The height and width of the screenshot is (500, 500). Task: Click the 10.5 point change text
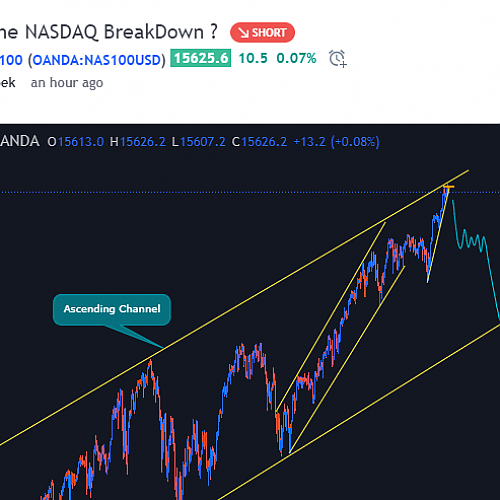[x=253, y=58]
